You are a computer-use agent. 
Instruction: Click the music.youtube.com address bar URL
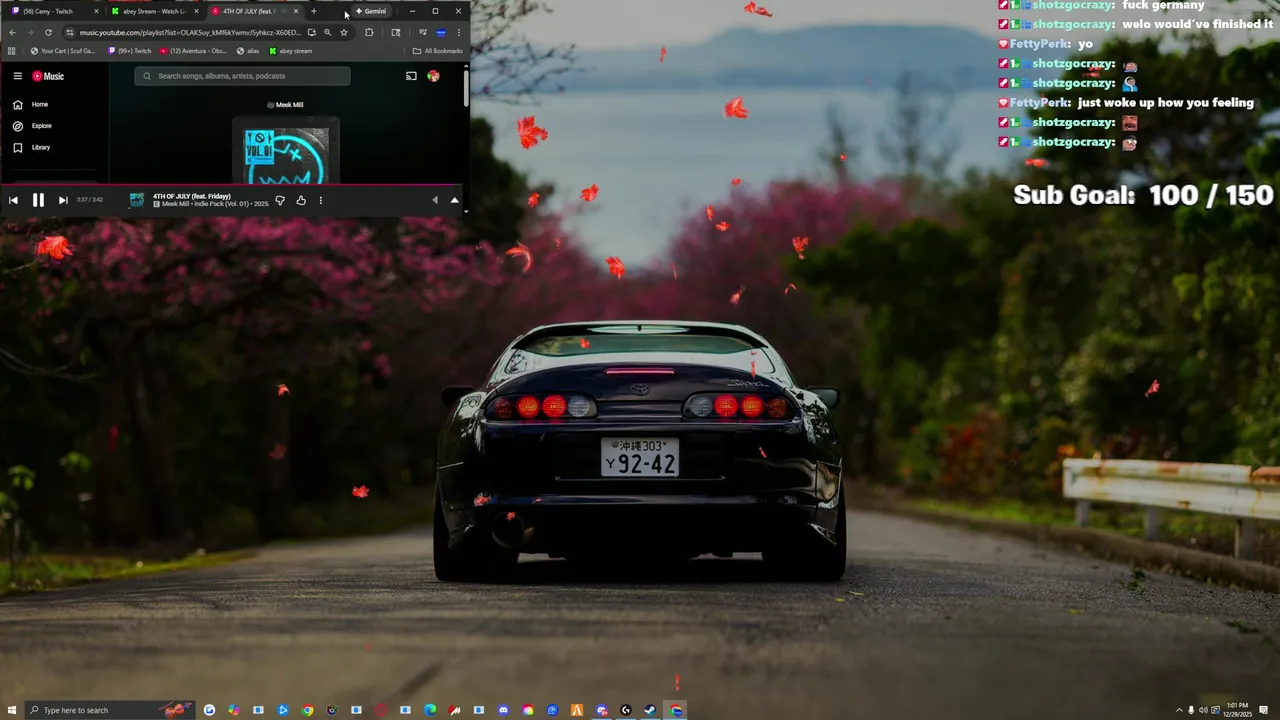coord(190,32)
